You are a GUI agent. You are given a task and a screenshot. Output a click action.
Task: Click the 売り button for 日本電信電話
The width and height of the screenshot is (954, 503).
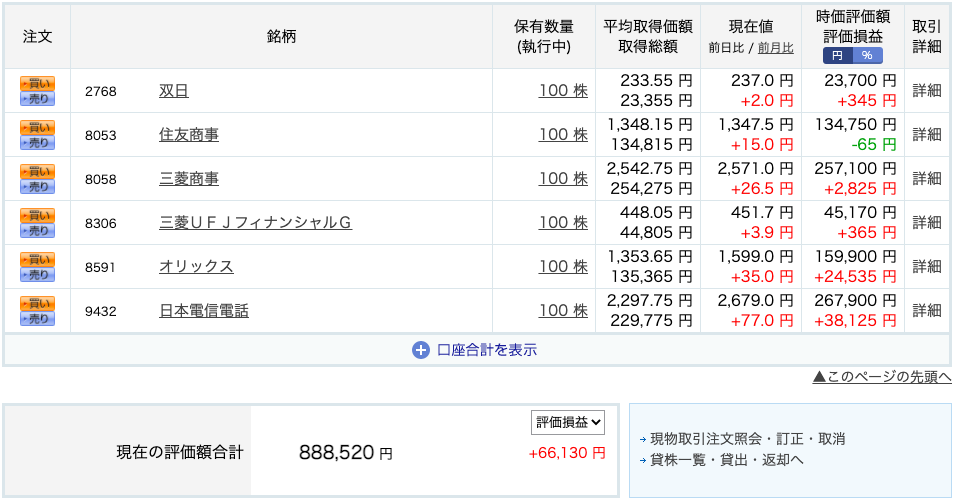(38, 319)
